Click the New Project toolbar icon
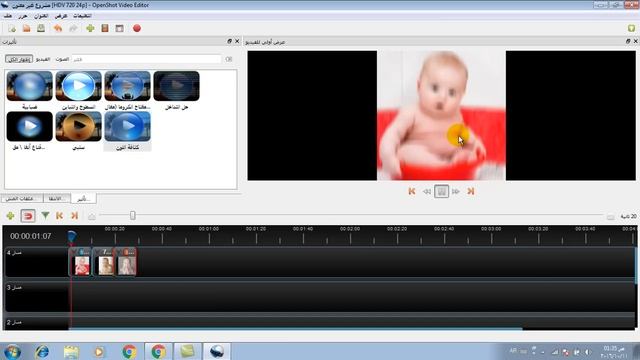This screenshot has height=360, width=640. click(x=12, y=29)
